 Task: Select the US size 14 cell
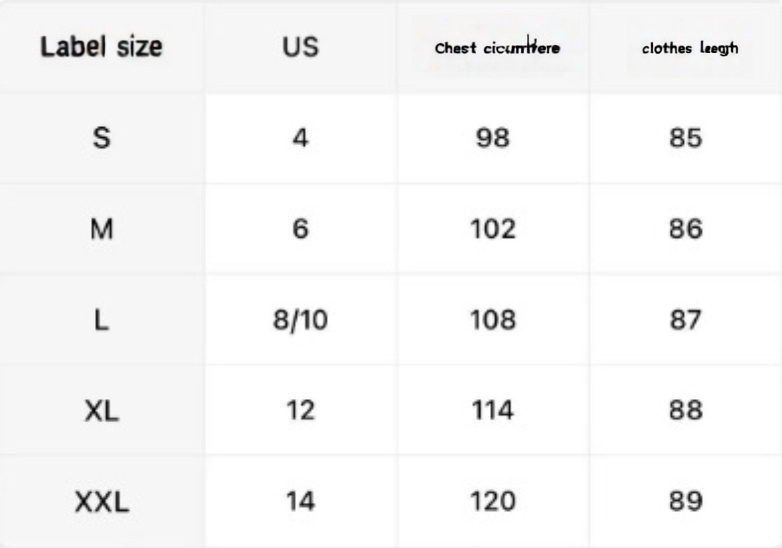300,501
